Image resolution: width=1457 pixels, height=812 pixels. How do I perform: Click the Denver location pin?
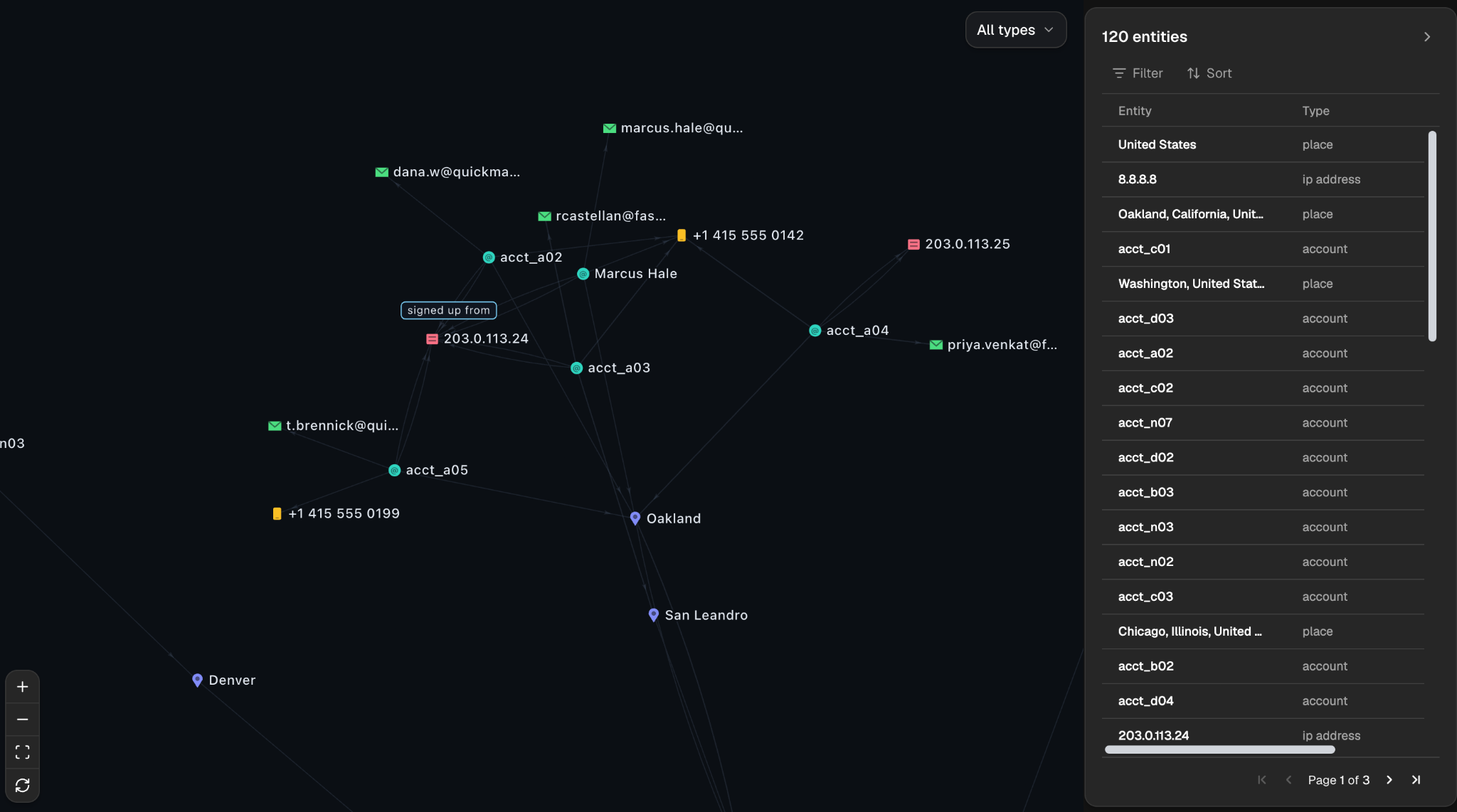tap(198, 680)
